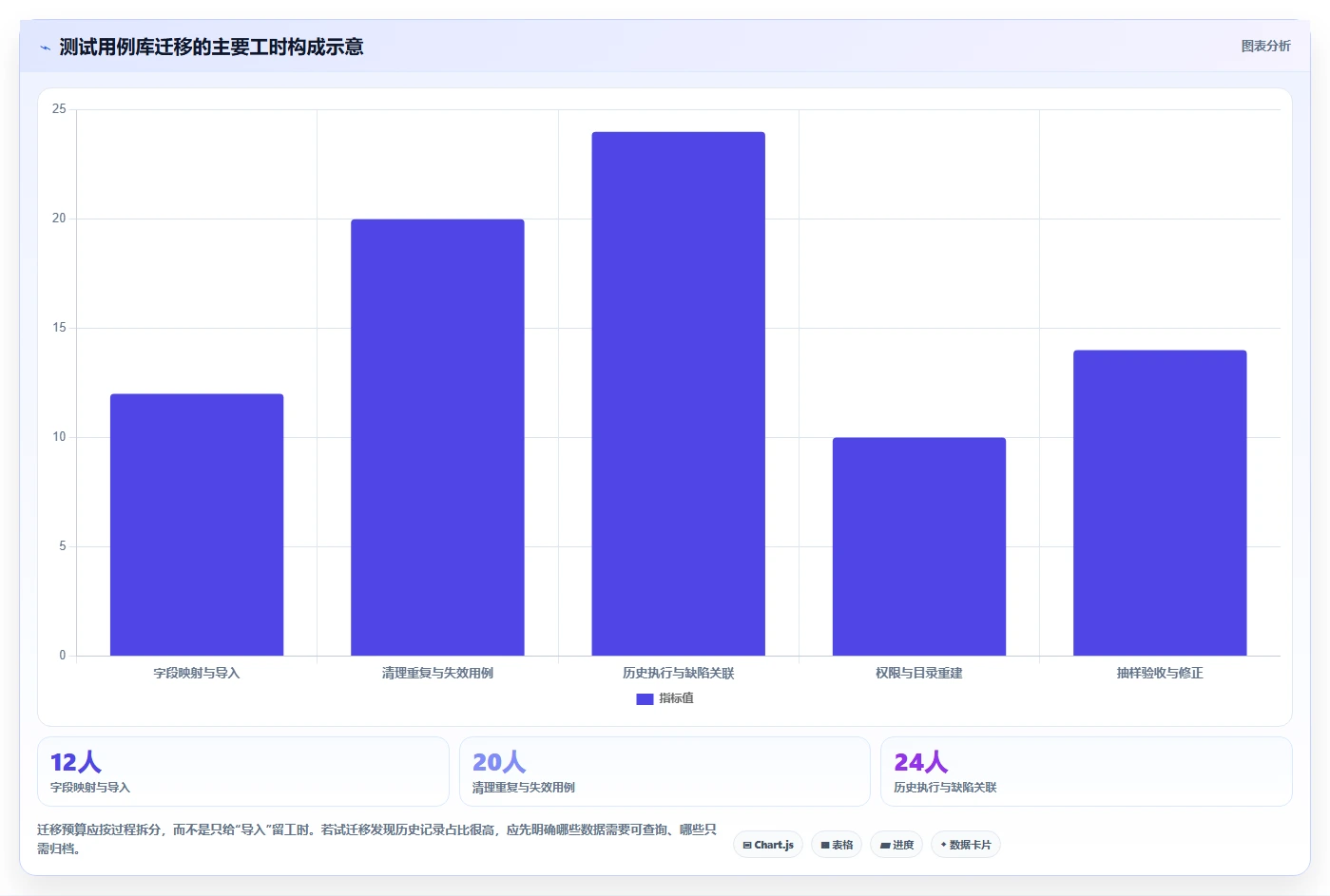
Task: Click the 历史执行与缺陷关联 x-axis label
Action: pos(678,673)
